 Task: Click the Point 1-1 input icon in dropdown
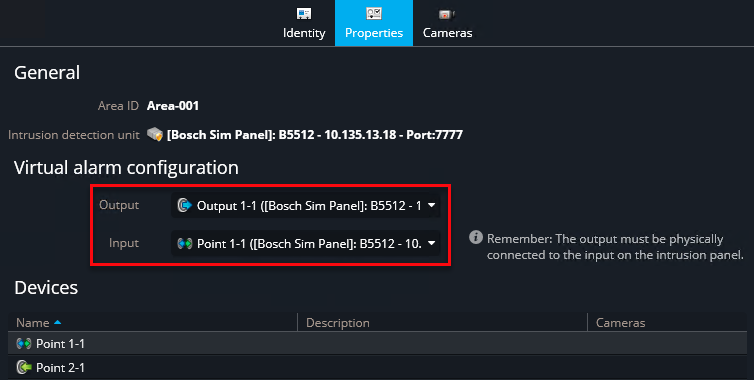pos(185,243)
